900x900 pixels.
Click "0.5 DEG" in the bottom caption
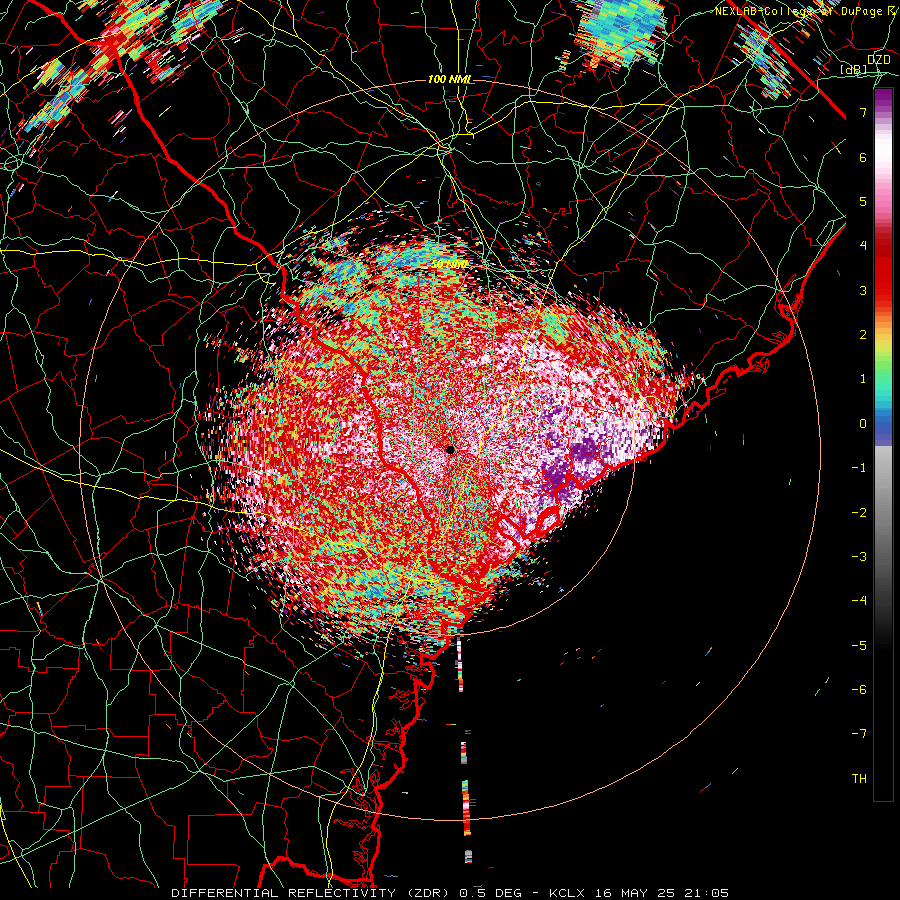pyautogui.click(x=491, y=893)
